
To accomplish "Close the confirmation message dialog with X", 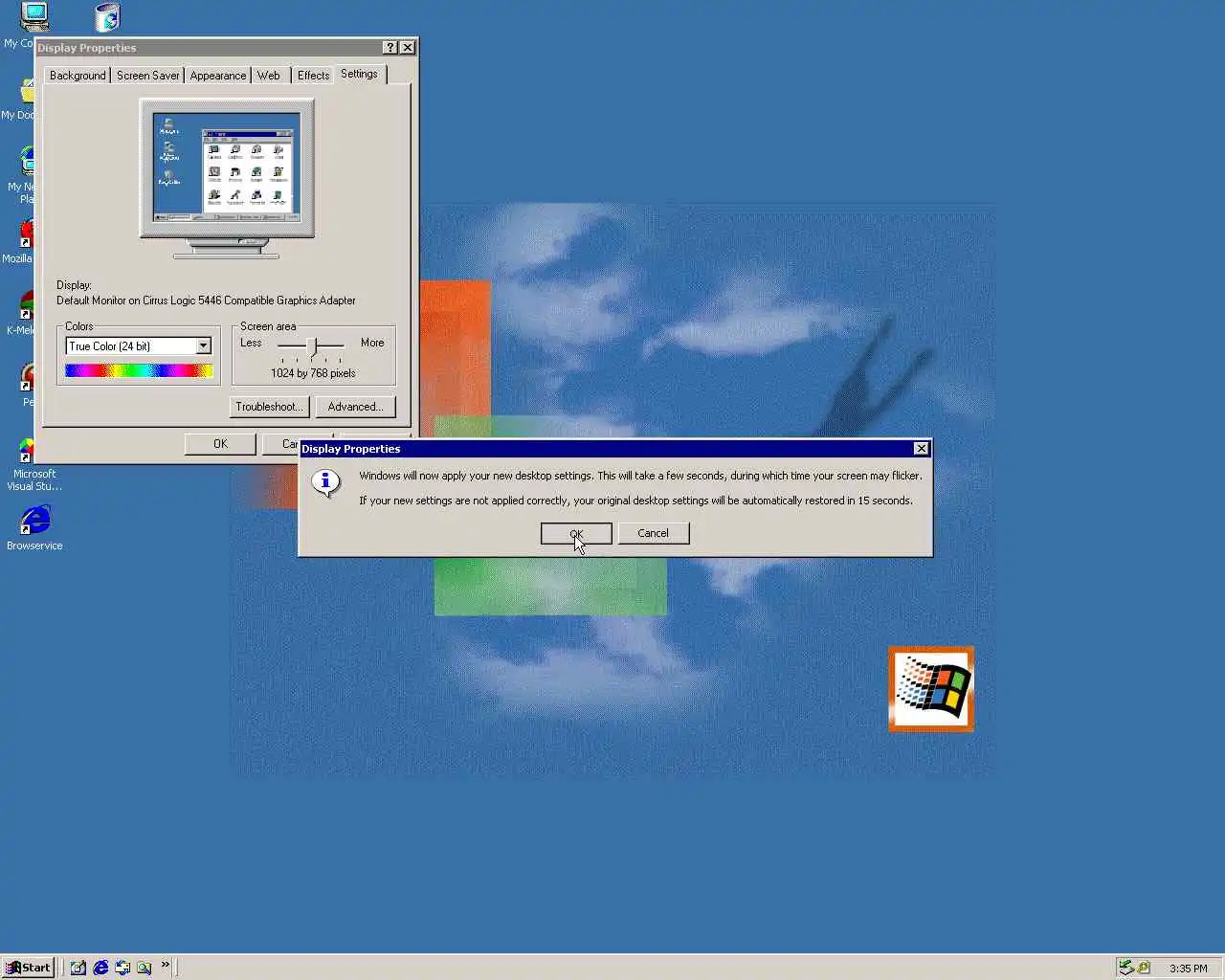I will pyautogui.click(x=921, y=448).
